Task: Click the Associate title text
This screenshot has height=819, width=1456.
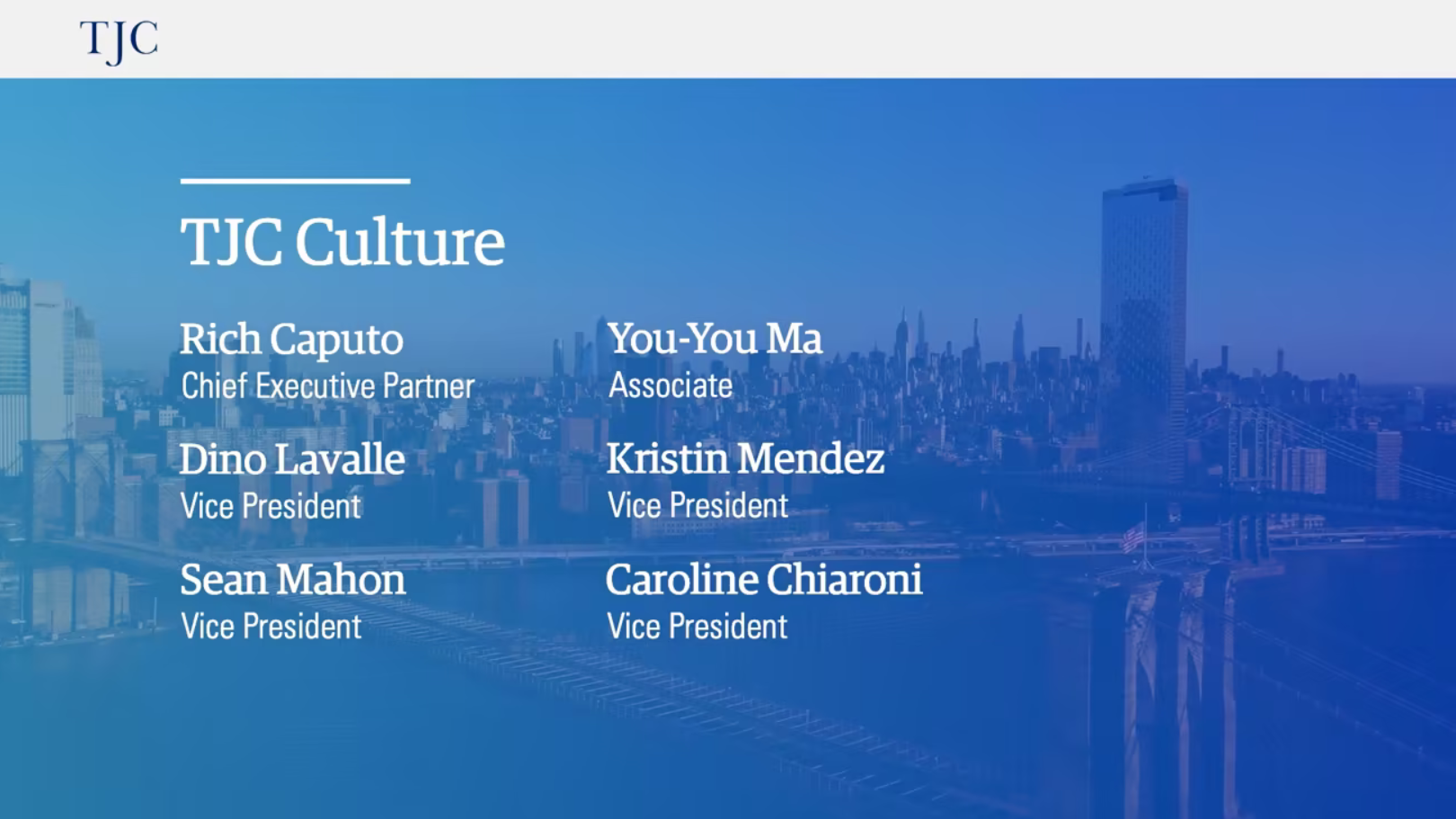Action: [x=670, y=386]
